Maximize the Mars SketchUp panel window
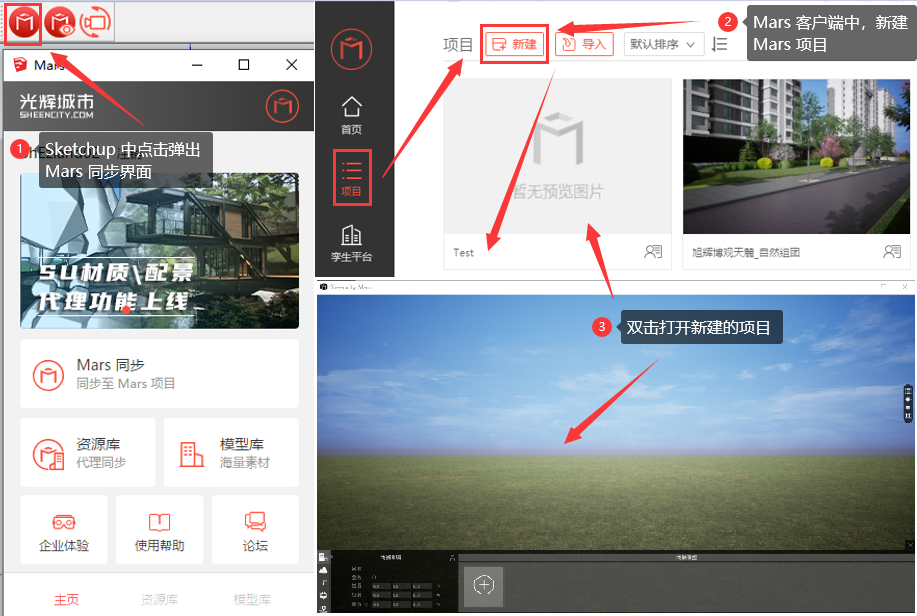The width and height of the screenshot is (917, 616). pos(244,65)
